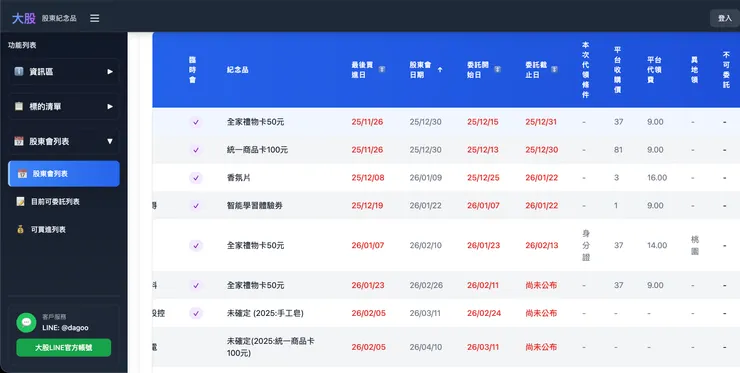
Task: Click date 25/12/08 in 香氛片 row
Action: pyautogui.click(x=368, y=178)
